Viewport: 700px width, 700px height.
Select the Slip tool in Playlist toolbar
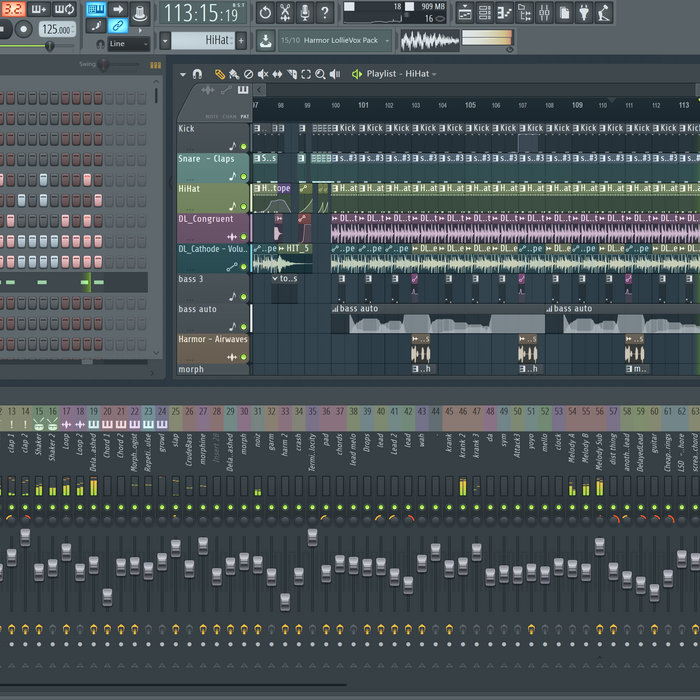[x=277, y=74]
